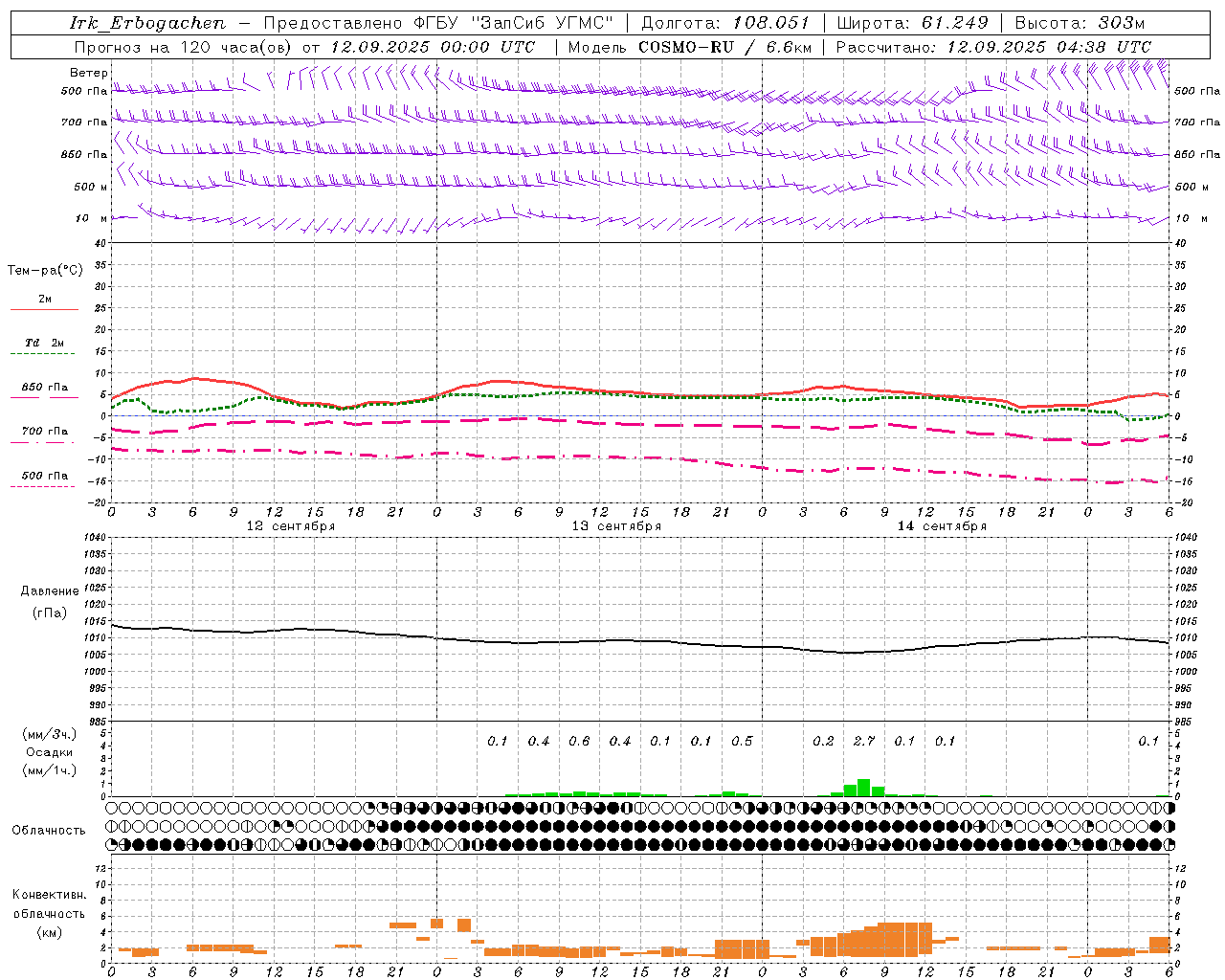Click the "Облачность" cloudiness label
This screenshot has height=980, width=1225.
pos(49,831)
